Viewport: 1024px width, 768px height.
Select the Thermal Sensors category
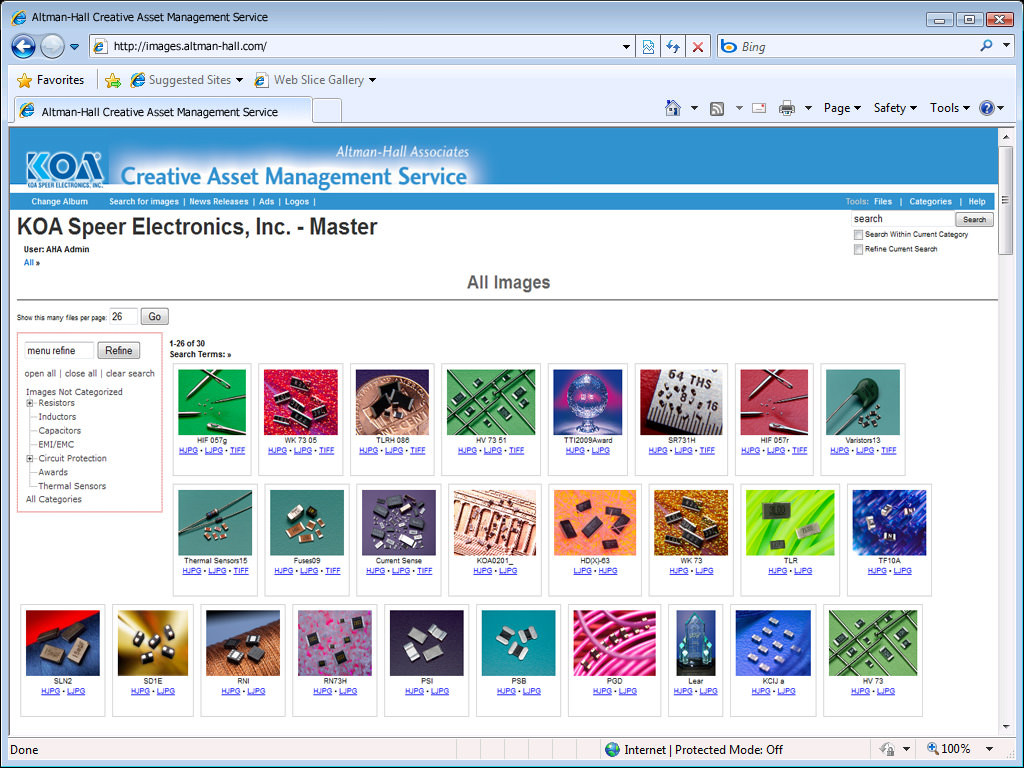point(72,486)
